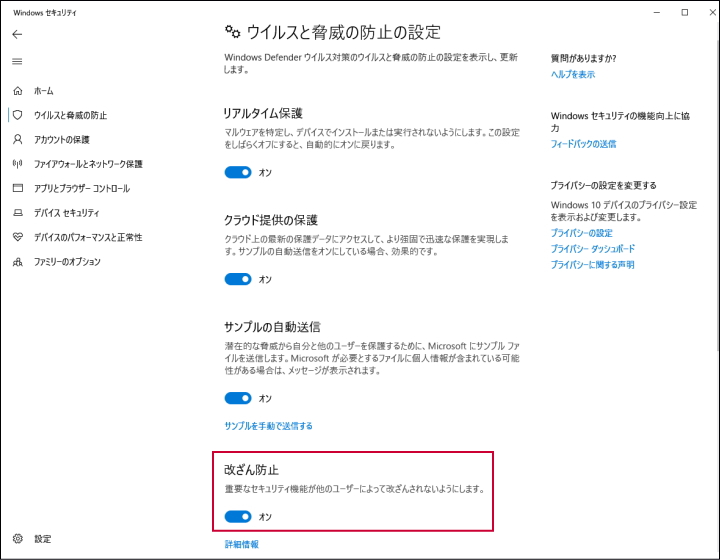Open アプリとブラウザー コントロール window icon
The image size is (720, 560).
click(x=17, y=189)
